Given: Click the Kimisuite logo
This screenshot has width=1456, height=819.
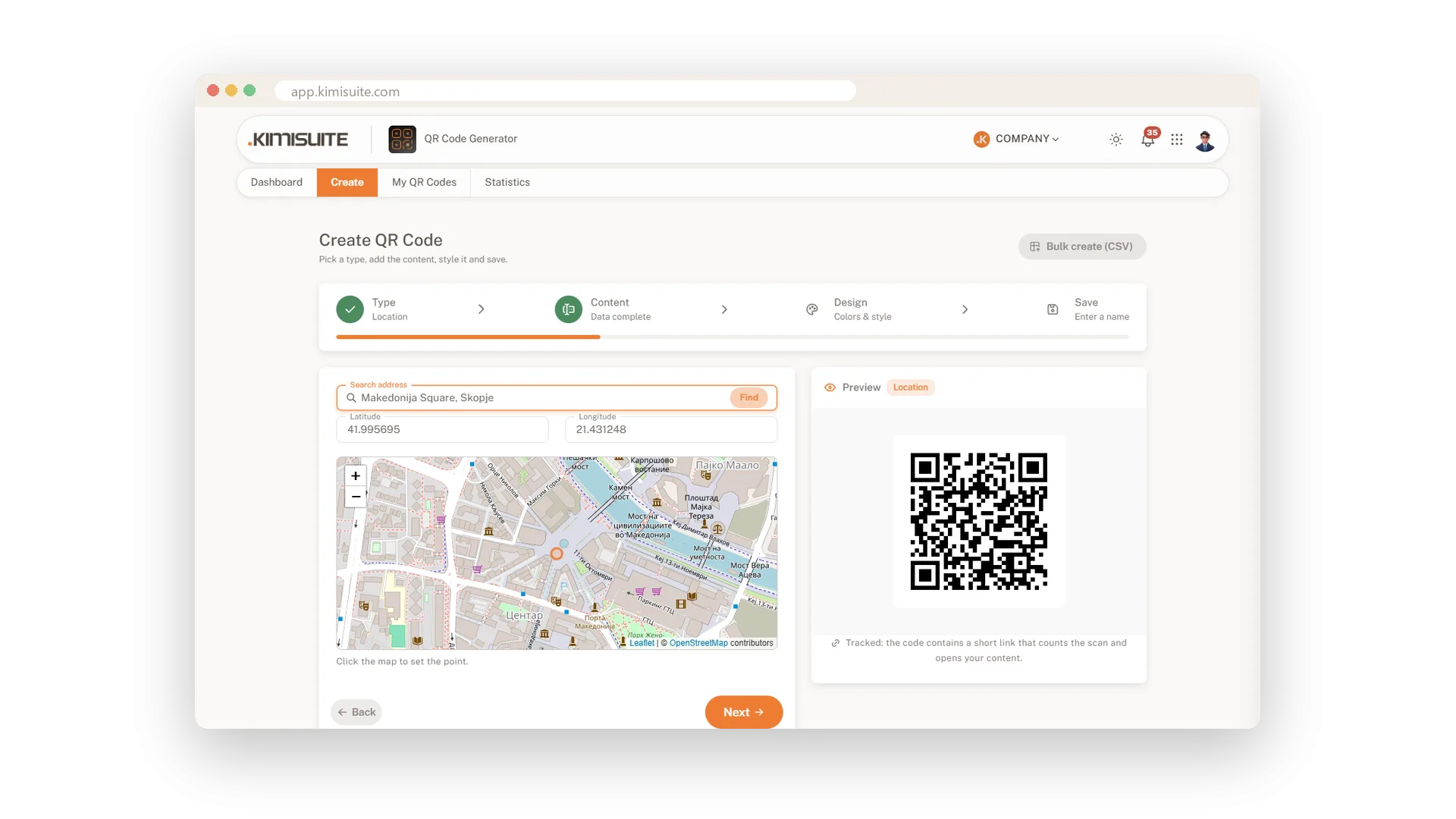Looking at the screenshot, I should [298, 140].
